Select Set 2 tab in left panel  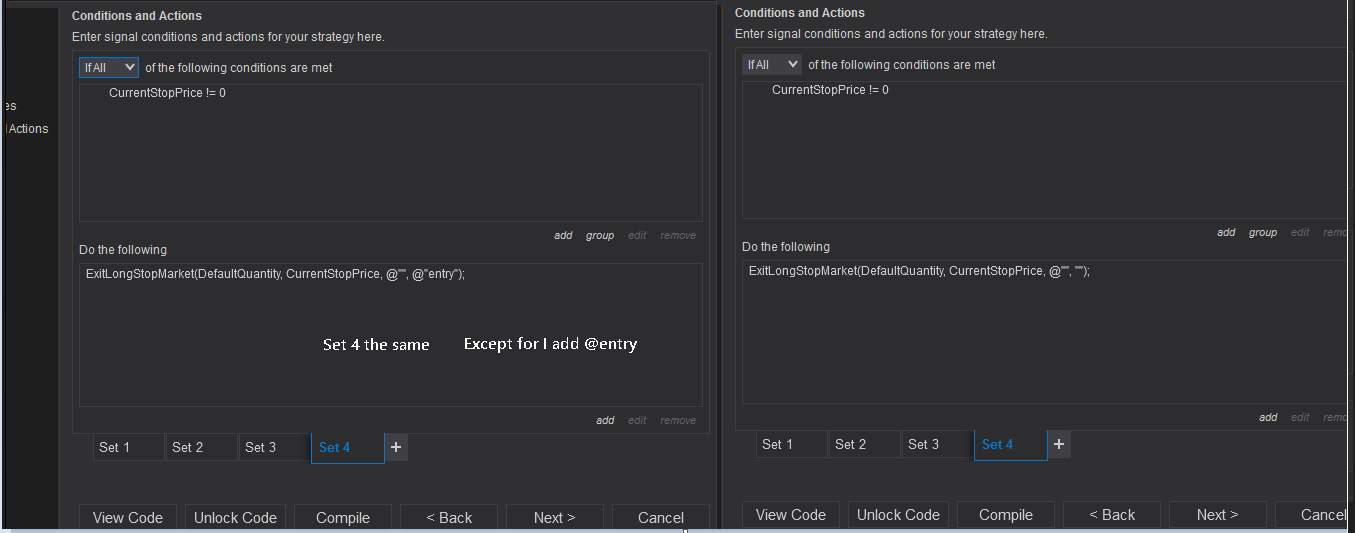coord(201,448)
